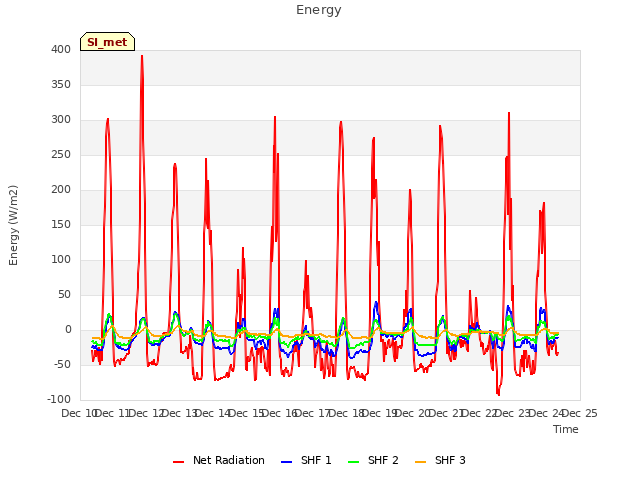The width and height of the screenshot is (640, 480).
Task: Click the Dec 10 x-axis tick label
Action: coord(78,414)
